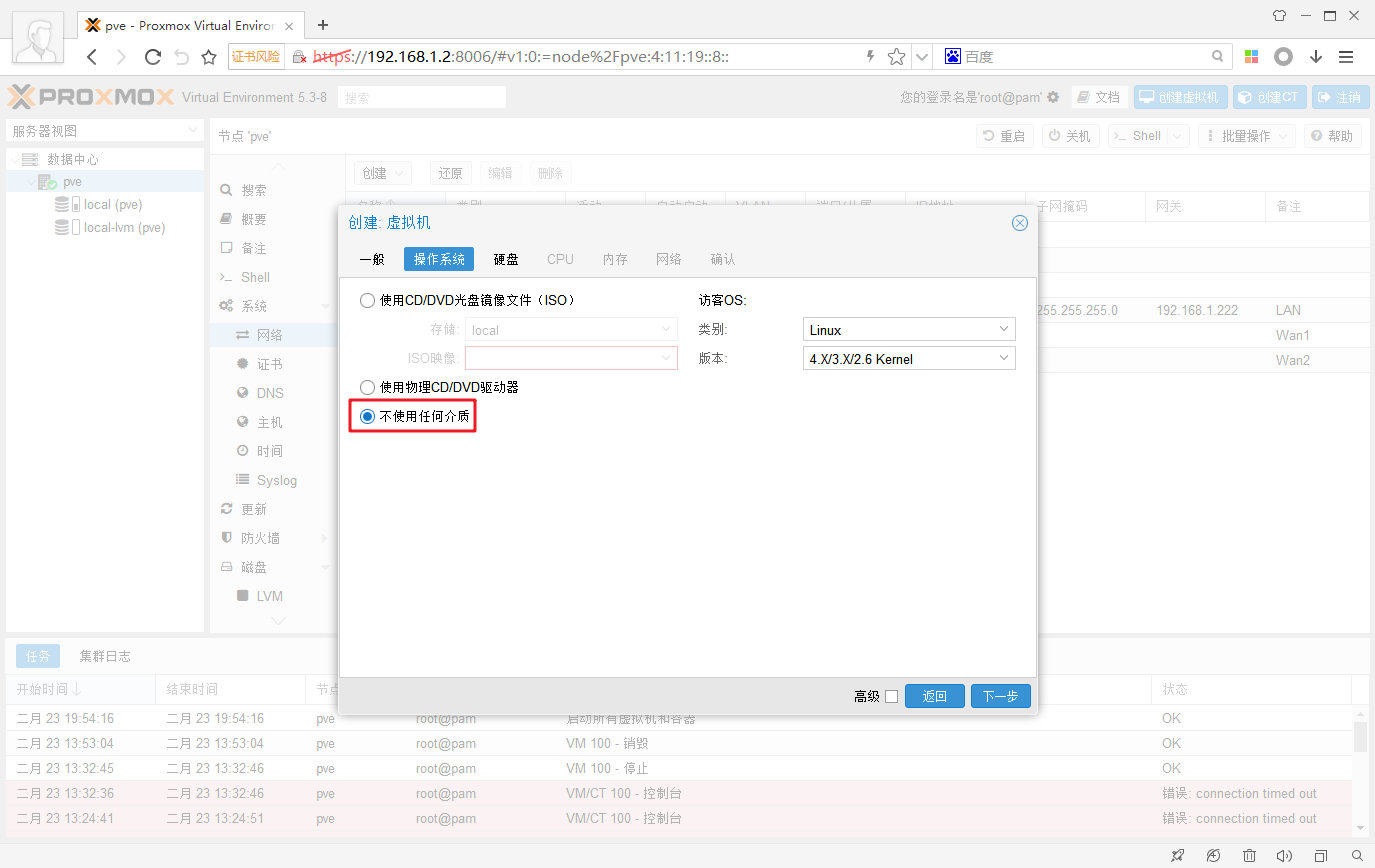Screen dimensions: 1375x868
Task: Click the star icon inside the address bar
Action: click(x=897, y=57)
